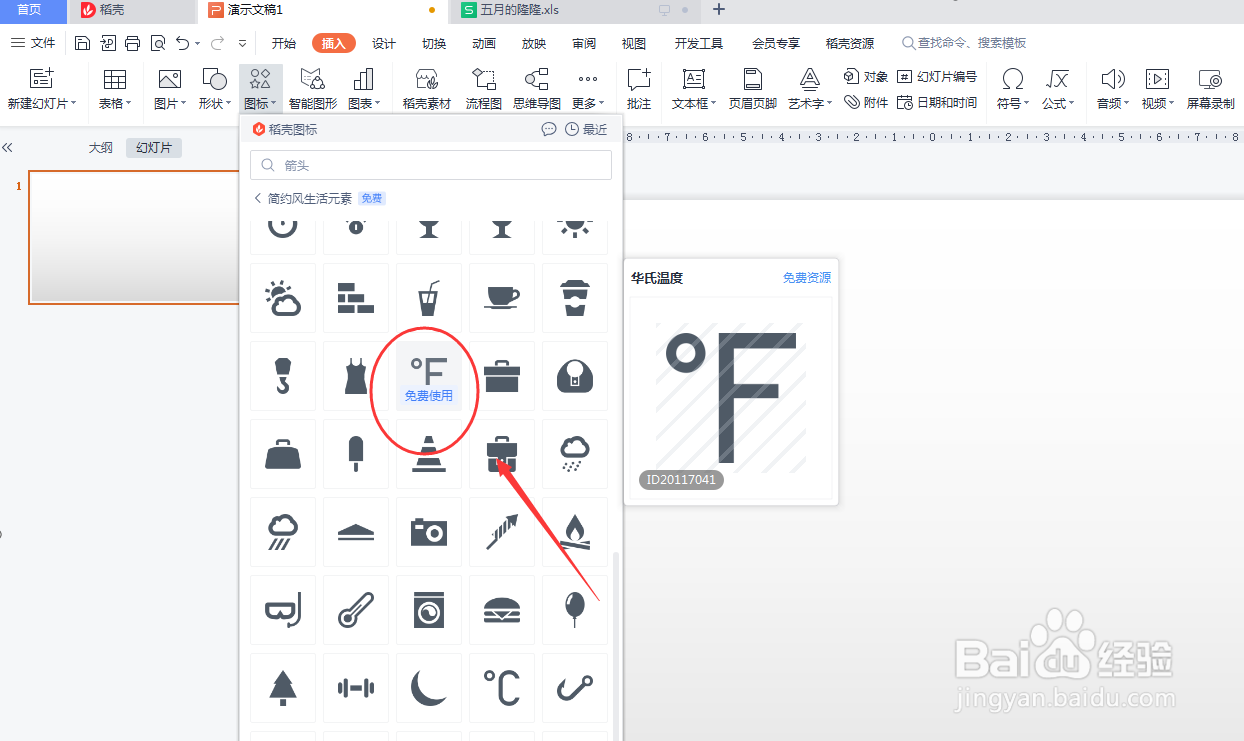Screen dimensions: 1244x741
Task: Click the 公式 formula icon
Action: click(1057, 80)
